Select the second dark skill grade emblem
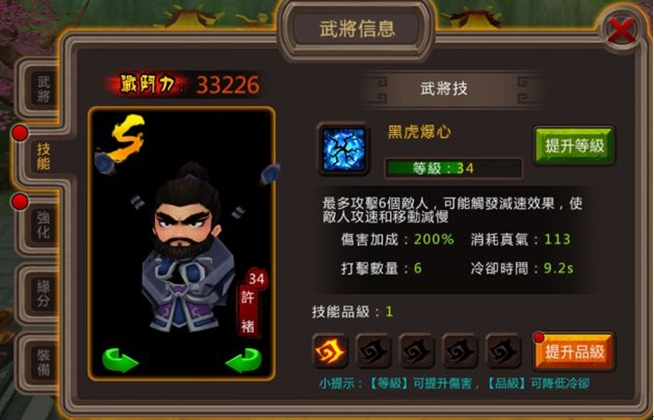654x420 pixels. (x=373, y=351)
